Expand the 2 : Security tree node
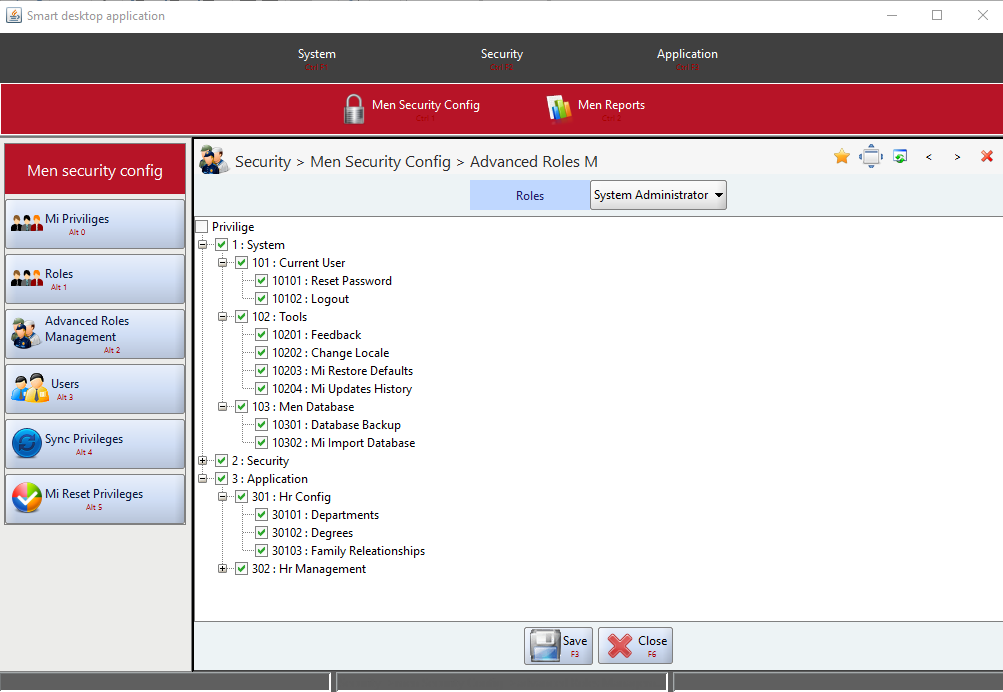 pos(204,461)
